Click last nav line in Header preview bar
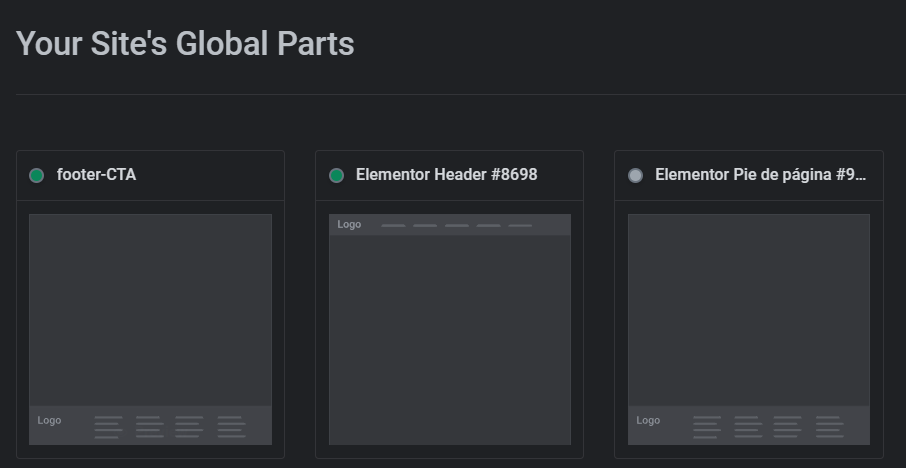 520,225
